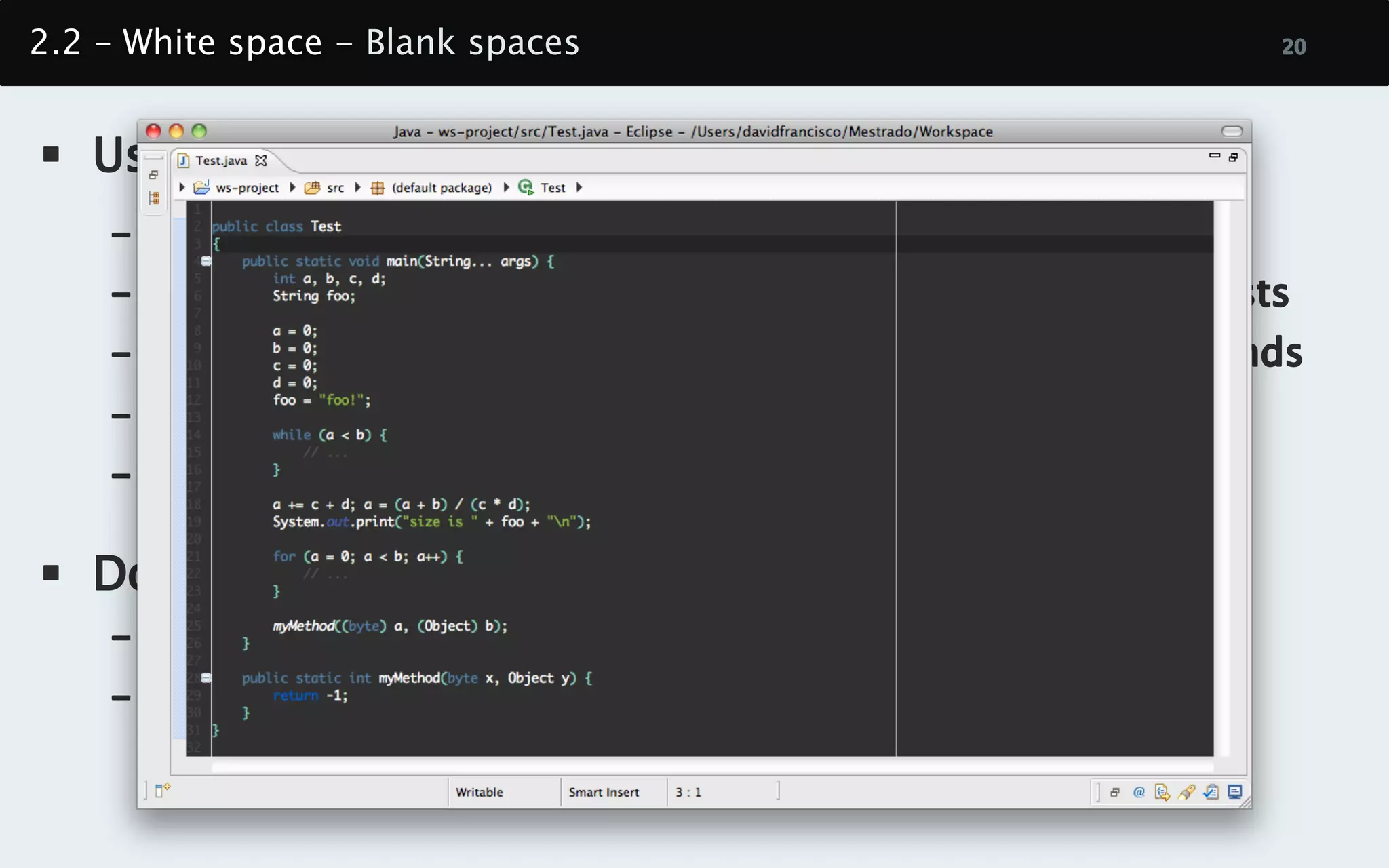This screenshot has width=1389, height=868.
Task: Open the Javadoc @ view icon
Action: (x=1139, y=792)
